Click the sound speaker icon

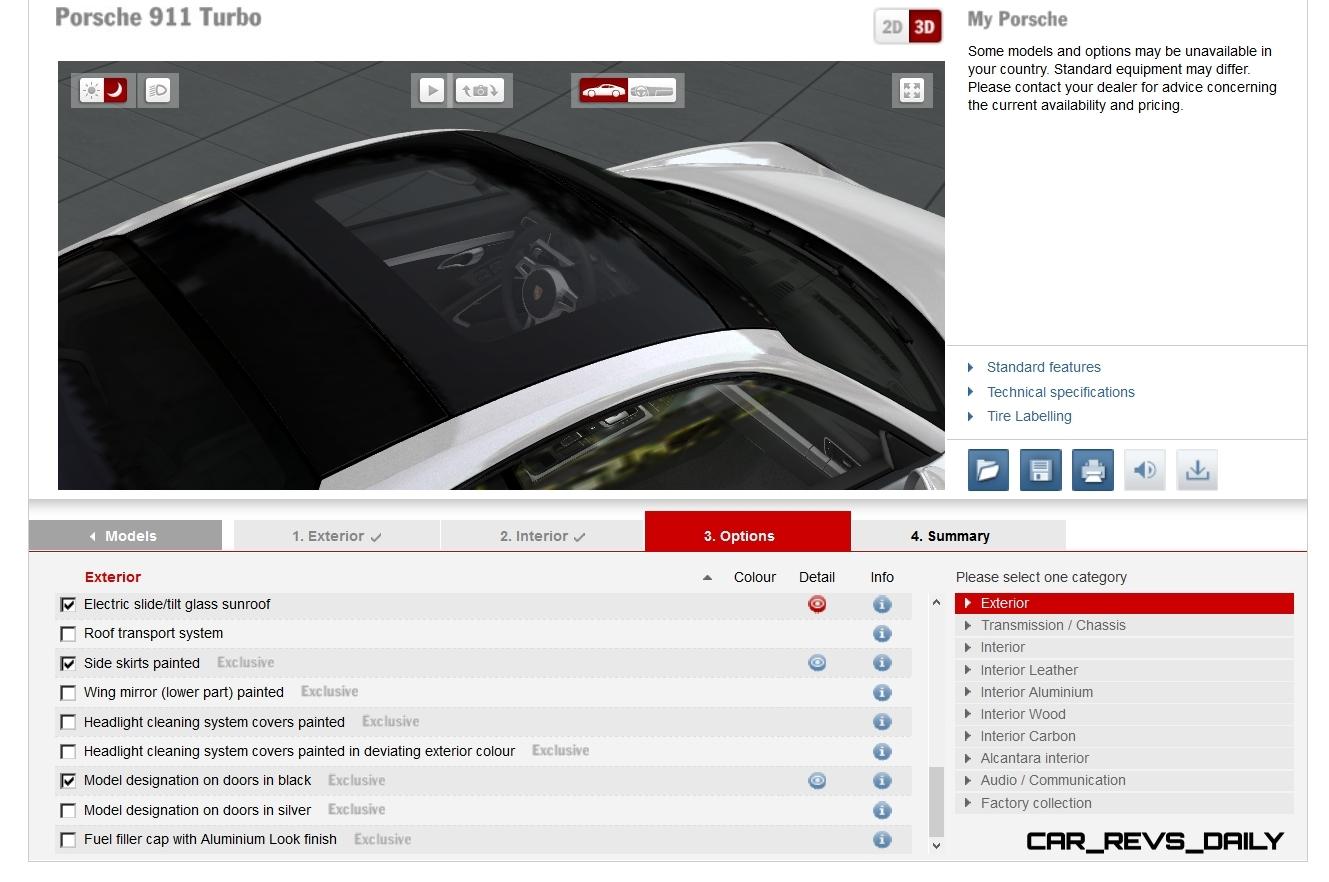pyautogui.click(x=1145, y=470)
